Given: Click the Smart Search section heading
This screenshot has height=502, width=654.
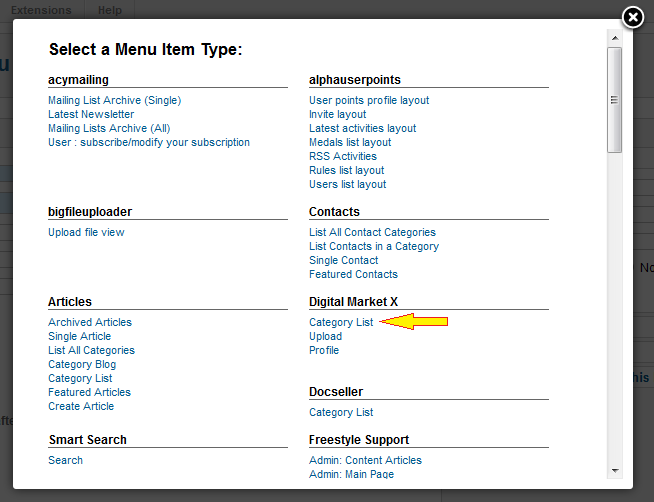Looking at the screenshot, I should click(x=88, y=440).
